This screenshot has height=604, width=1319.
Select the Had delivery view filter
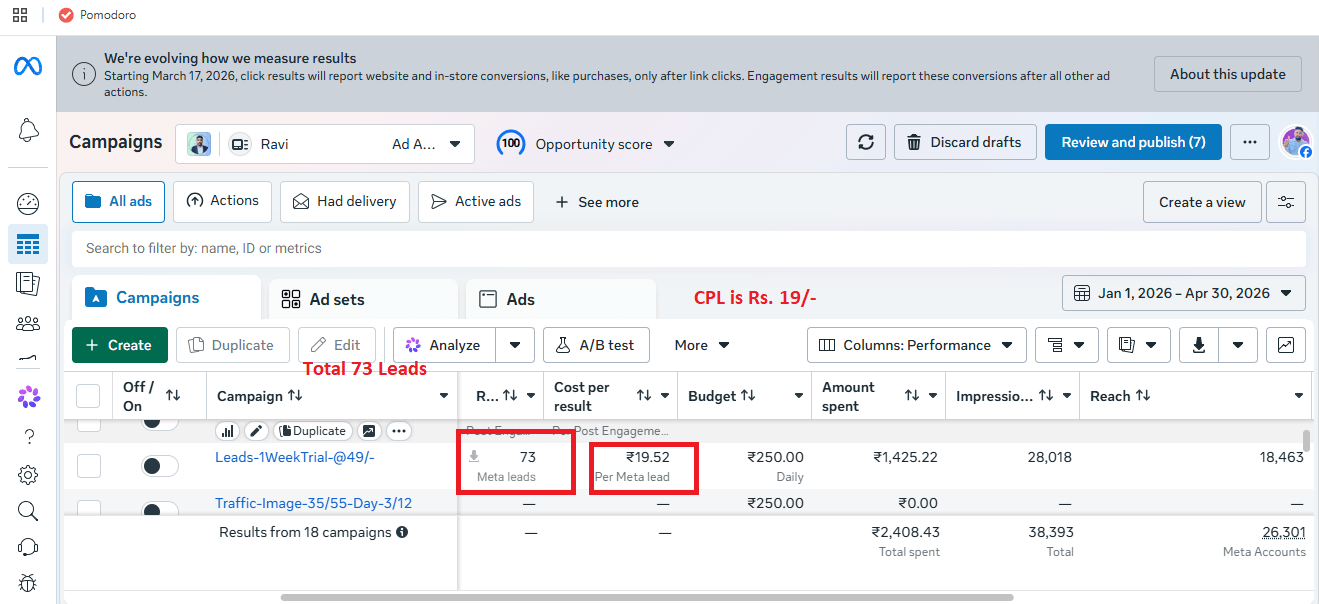344,202
